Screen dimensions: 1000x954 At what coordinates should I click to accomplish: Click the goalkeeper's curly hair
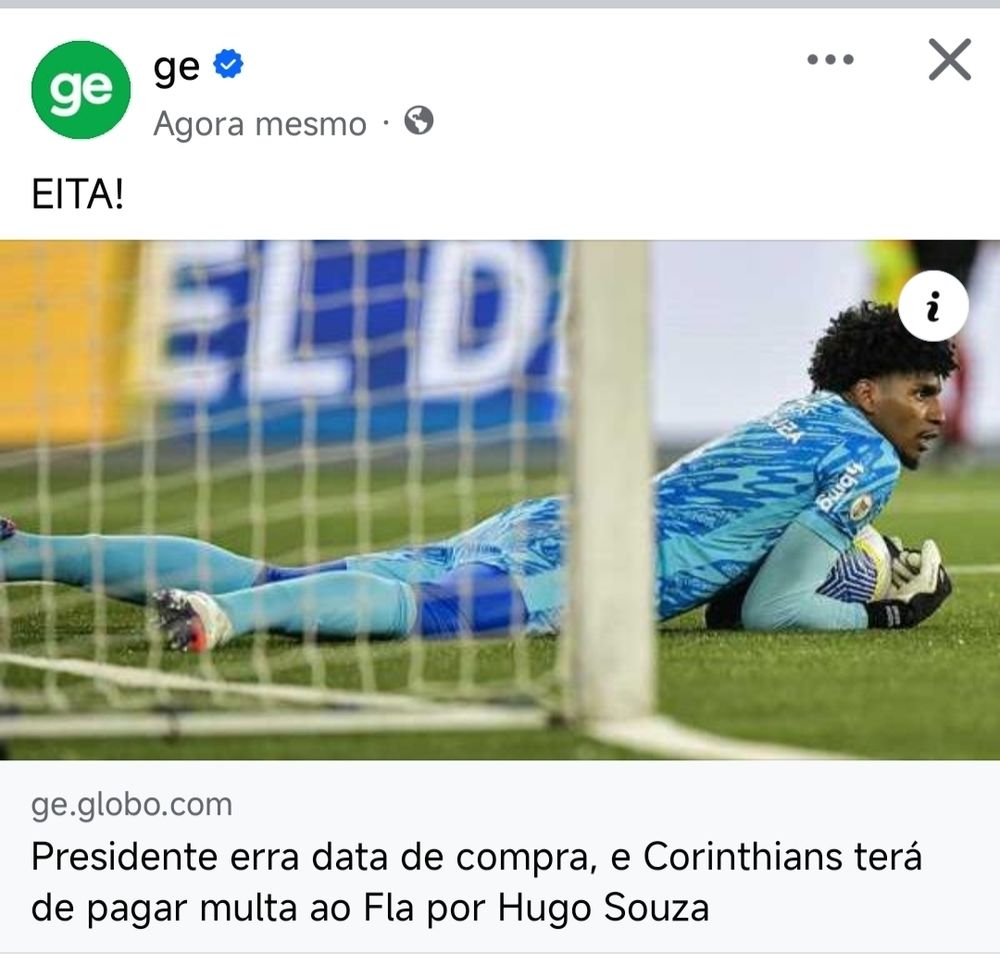[880, 349]
